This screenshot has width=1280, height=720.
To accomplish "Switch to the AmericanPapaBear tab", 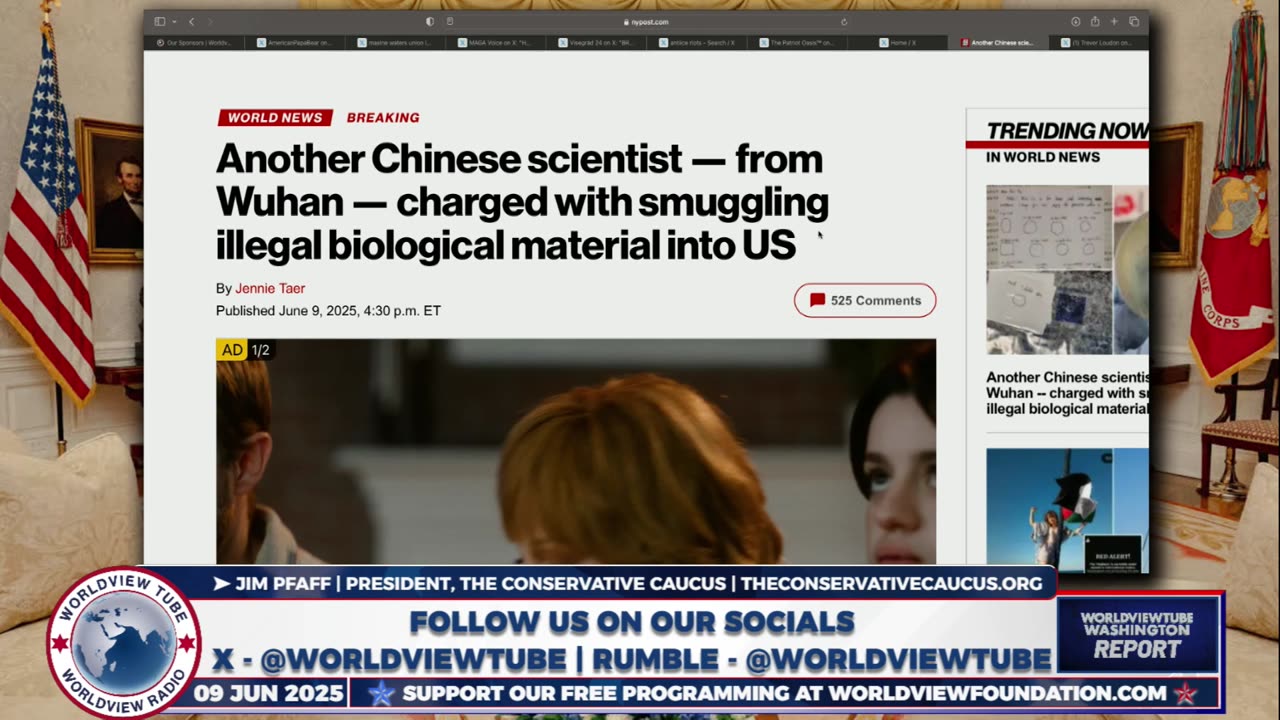I will [296, 43].
